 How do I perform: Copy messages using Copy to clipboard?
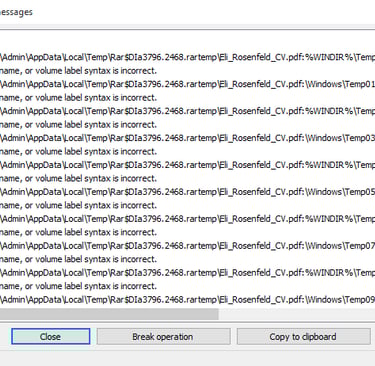coord(303,336)
